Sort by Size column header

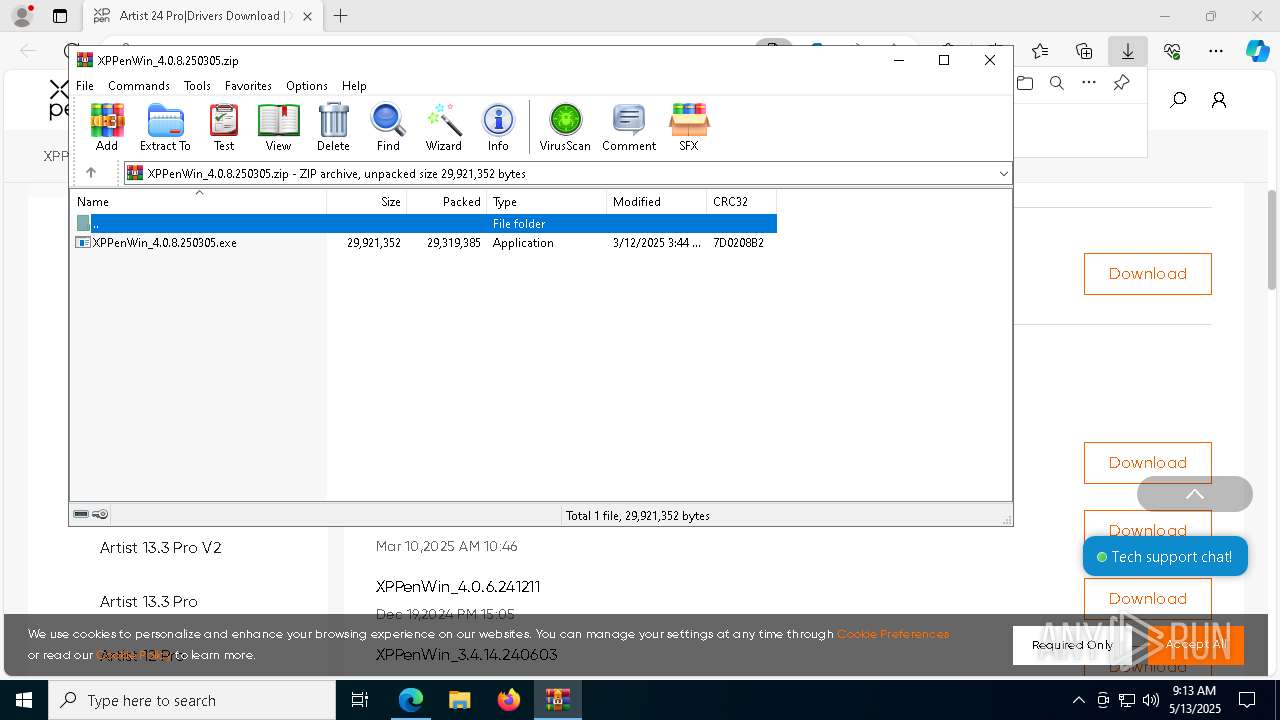tap(367, 202)
